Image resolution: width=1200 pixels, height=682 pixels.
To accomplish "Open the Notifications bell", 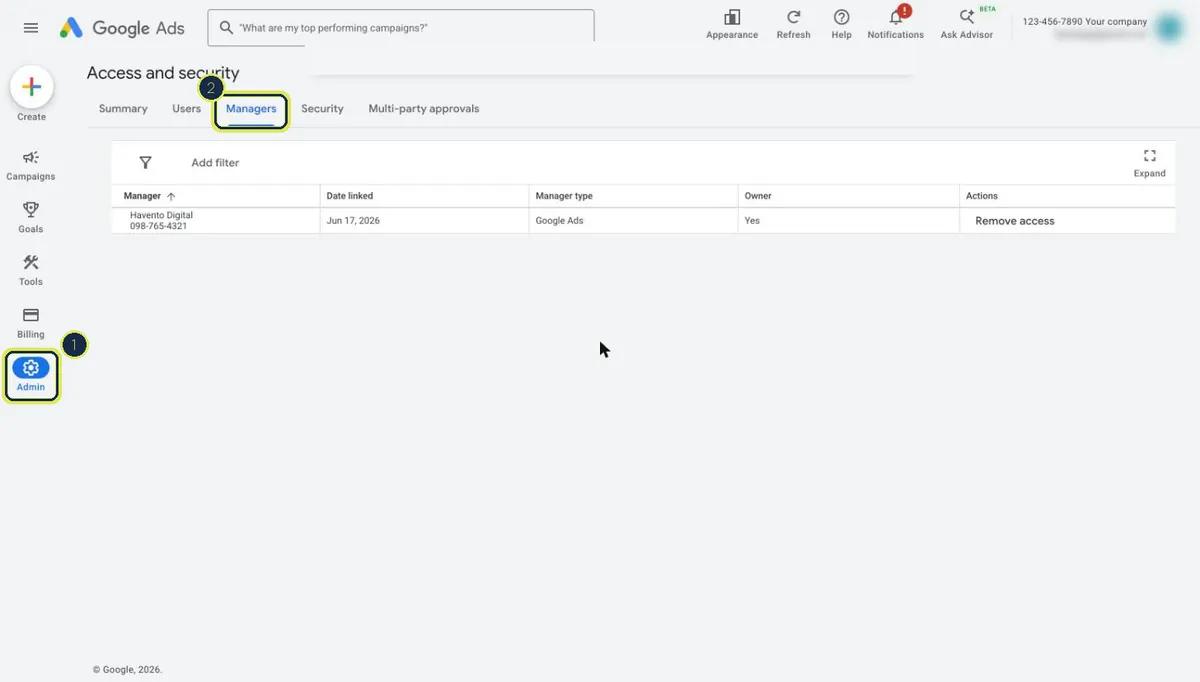I will pos(896,25).
